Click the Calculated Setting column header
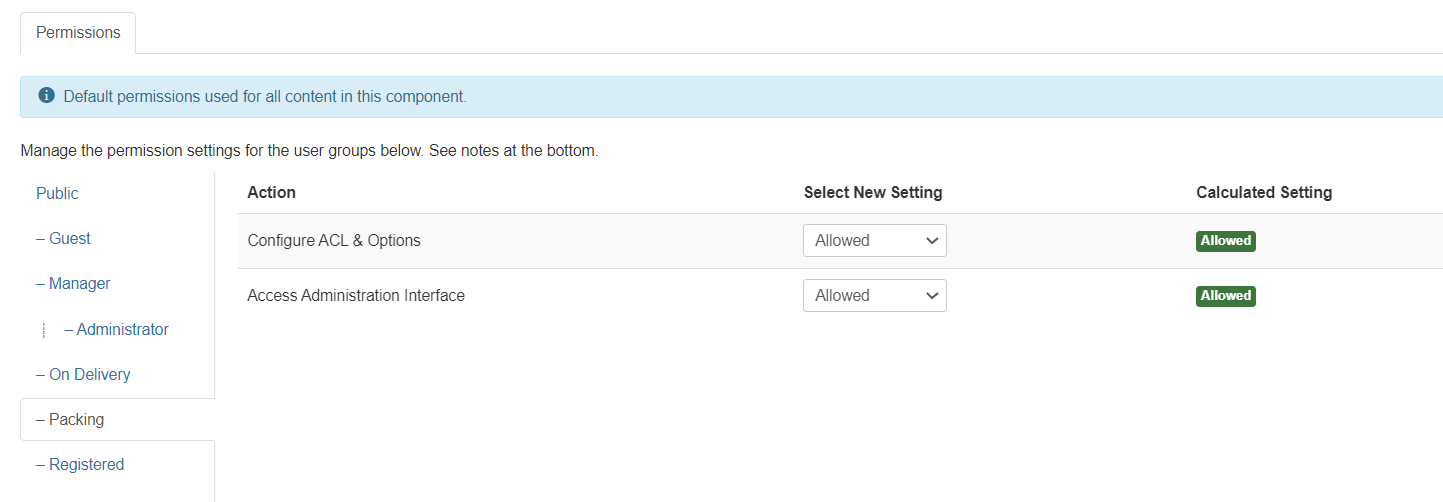 pyautogui.click(x=1263, y=192)
